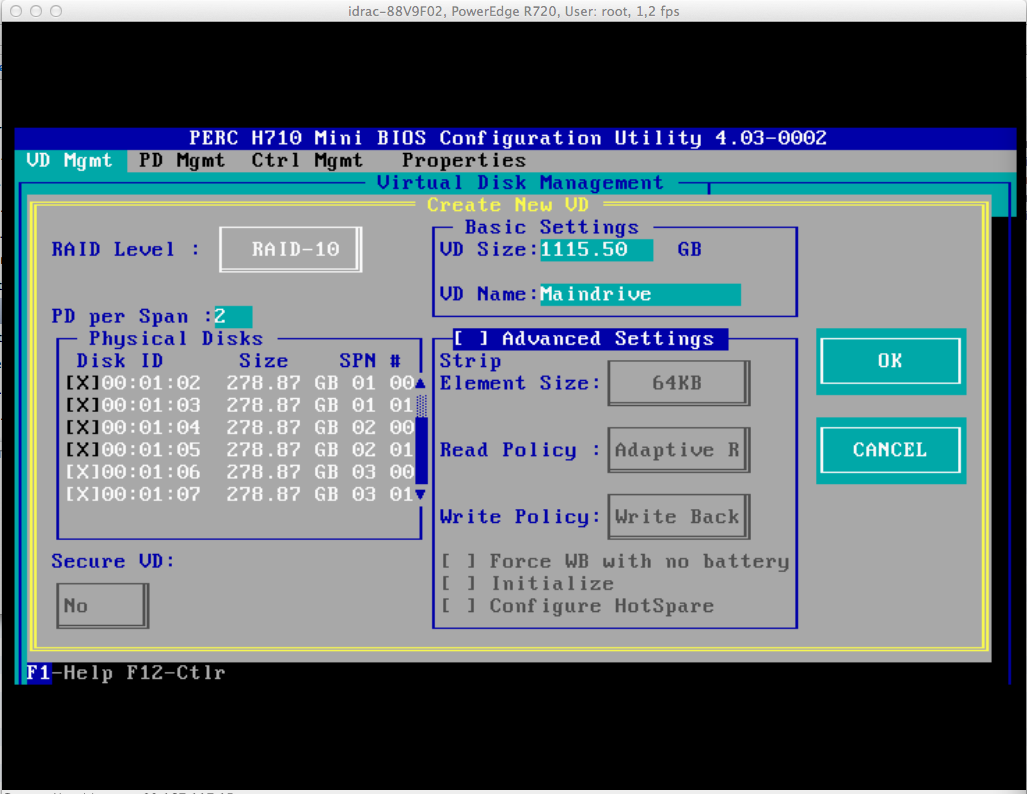Zoom the iDRAC console window
The width and height of the screenshot is (1027, 794).
pos(56,11)
